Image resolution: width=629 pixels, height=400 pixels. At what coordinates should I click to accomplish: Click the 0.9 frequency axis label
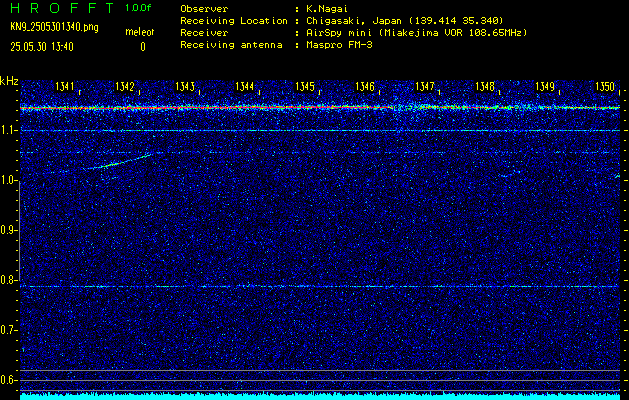tap(7, 230)
